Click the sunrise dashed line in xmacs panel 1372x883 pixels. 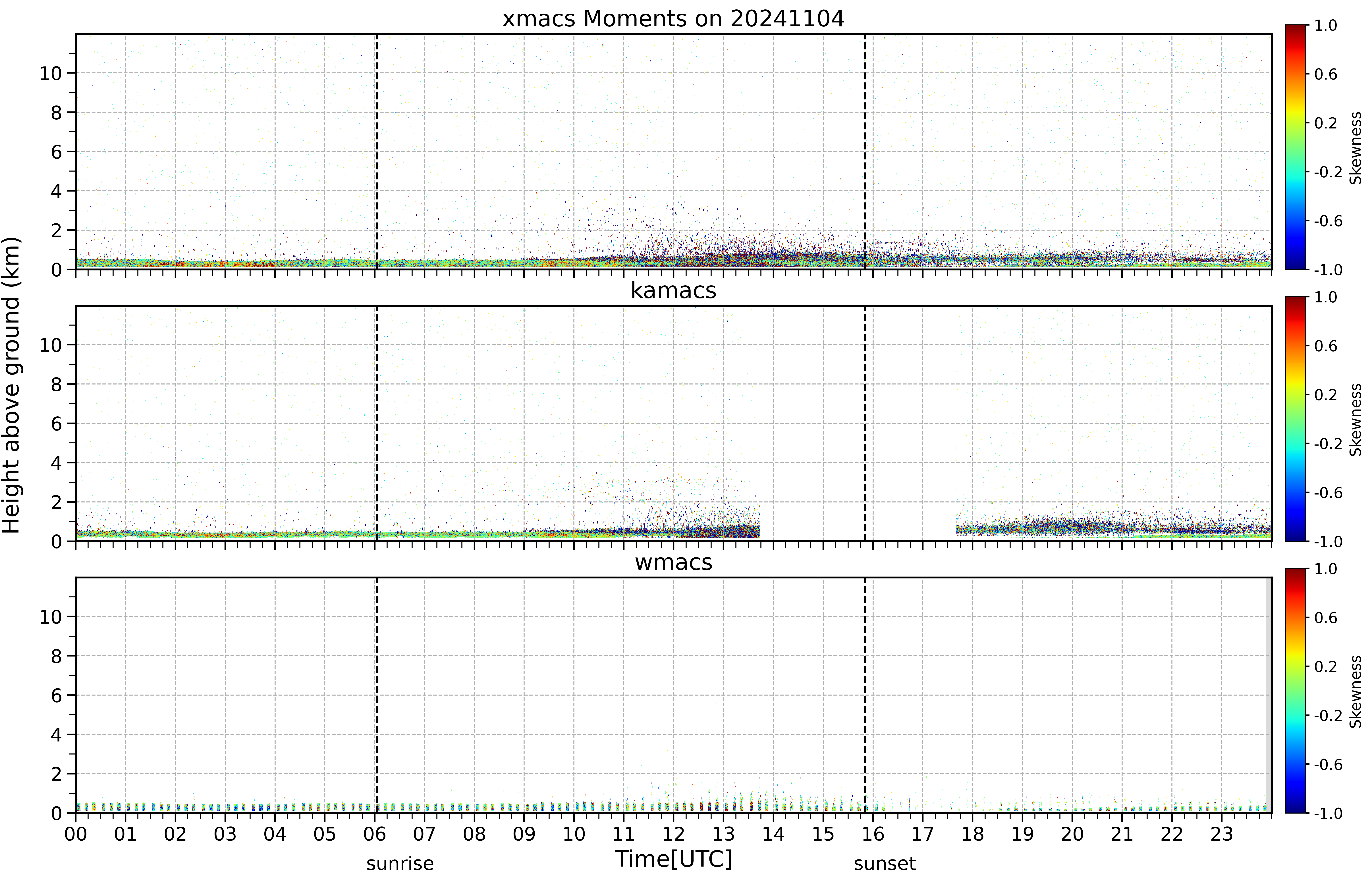(x=377, y=151)
